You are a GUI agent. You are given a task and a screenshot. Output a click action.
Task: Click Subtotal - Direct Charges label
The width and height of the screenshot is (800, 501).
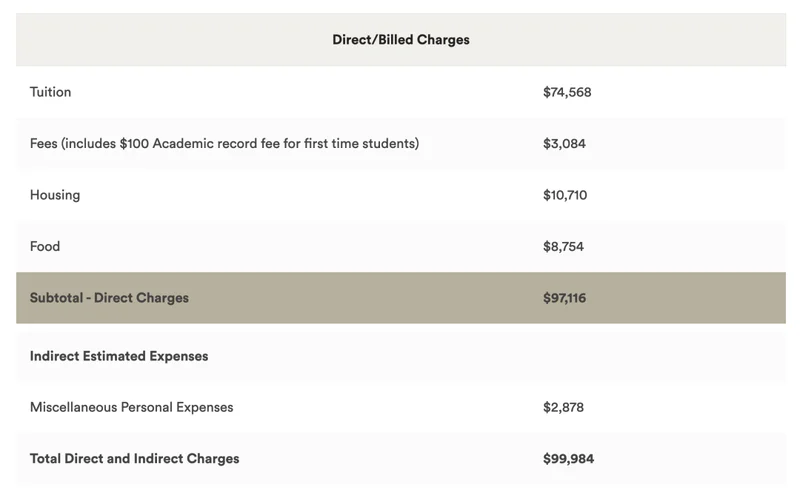(x=109, y=298)
